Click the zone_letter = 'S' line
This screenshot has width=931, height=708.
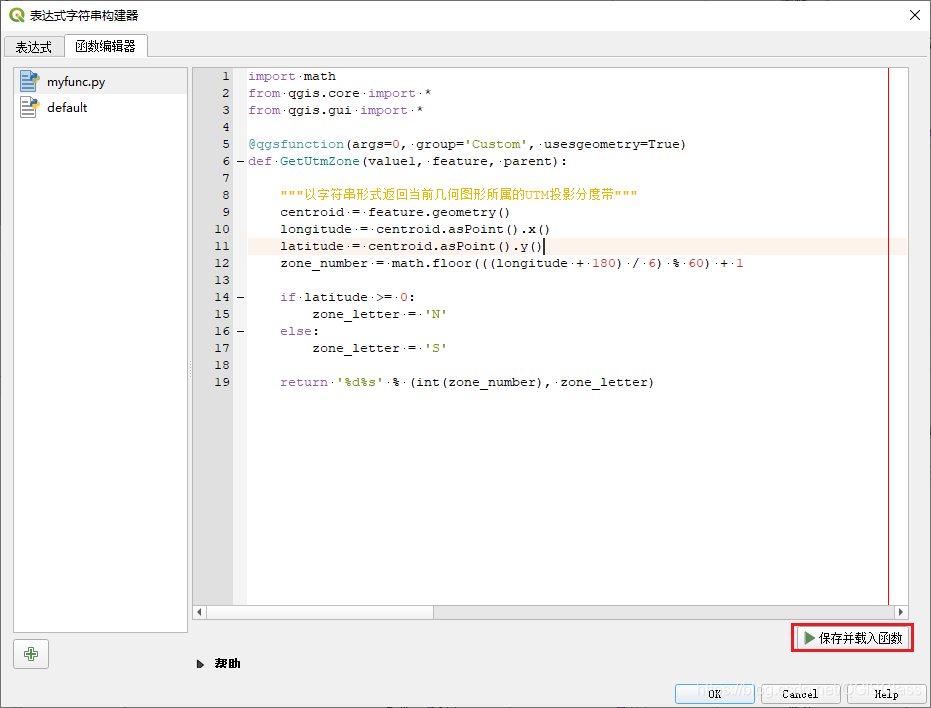380,349
